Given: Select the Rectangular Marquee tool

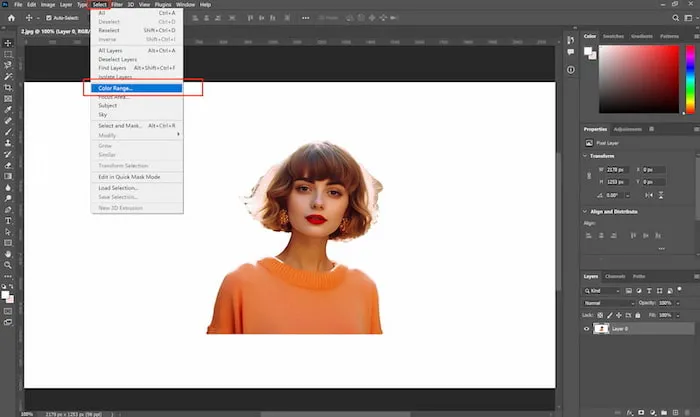Looking at the screenshot, I should pyautogui.click(x=8, y=54).
